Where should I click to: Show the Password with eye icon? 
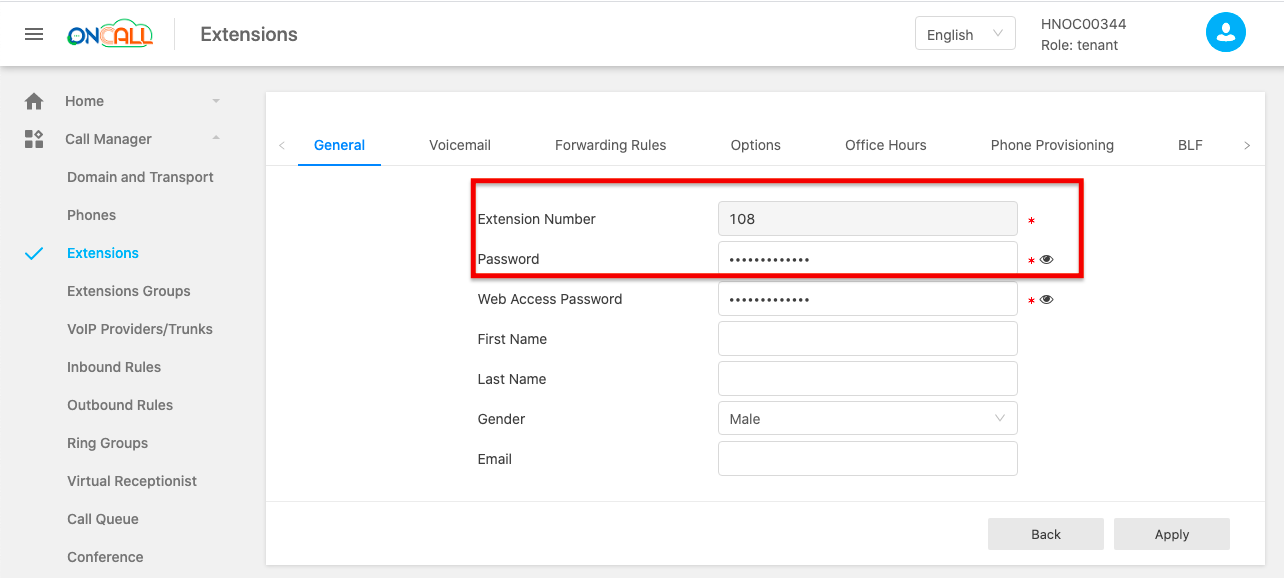click(1046, 259)
